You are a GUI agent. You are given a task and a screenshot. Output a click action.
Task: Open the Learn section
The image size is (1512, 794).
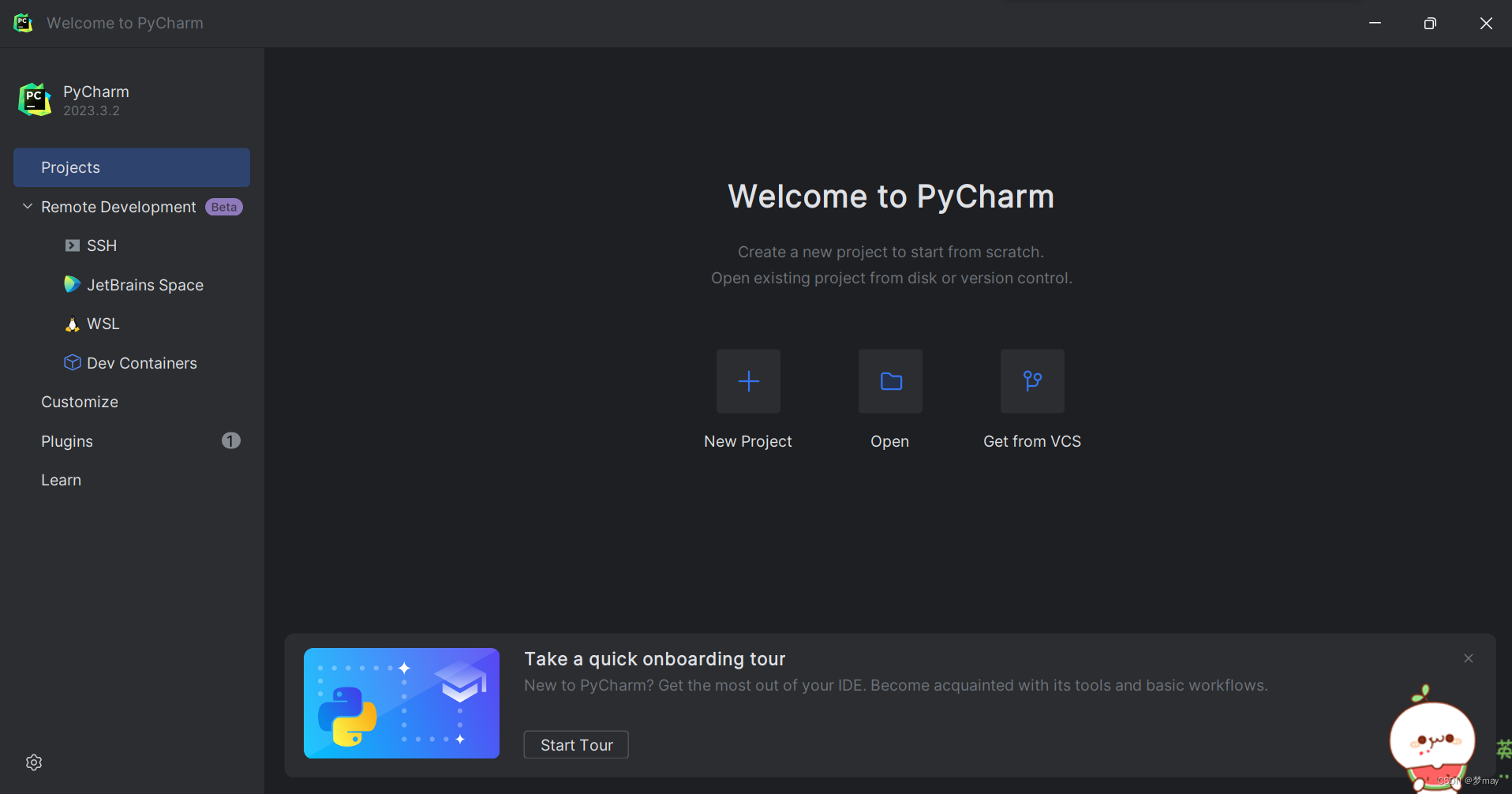(61, 479)
